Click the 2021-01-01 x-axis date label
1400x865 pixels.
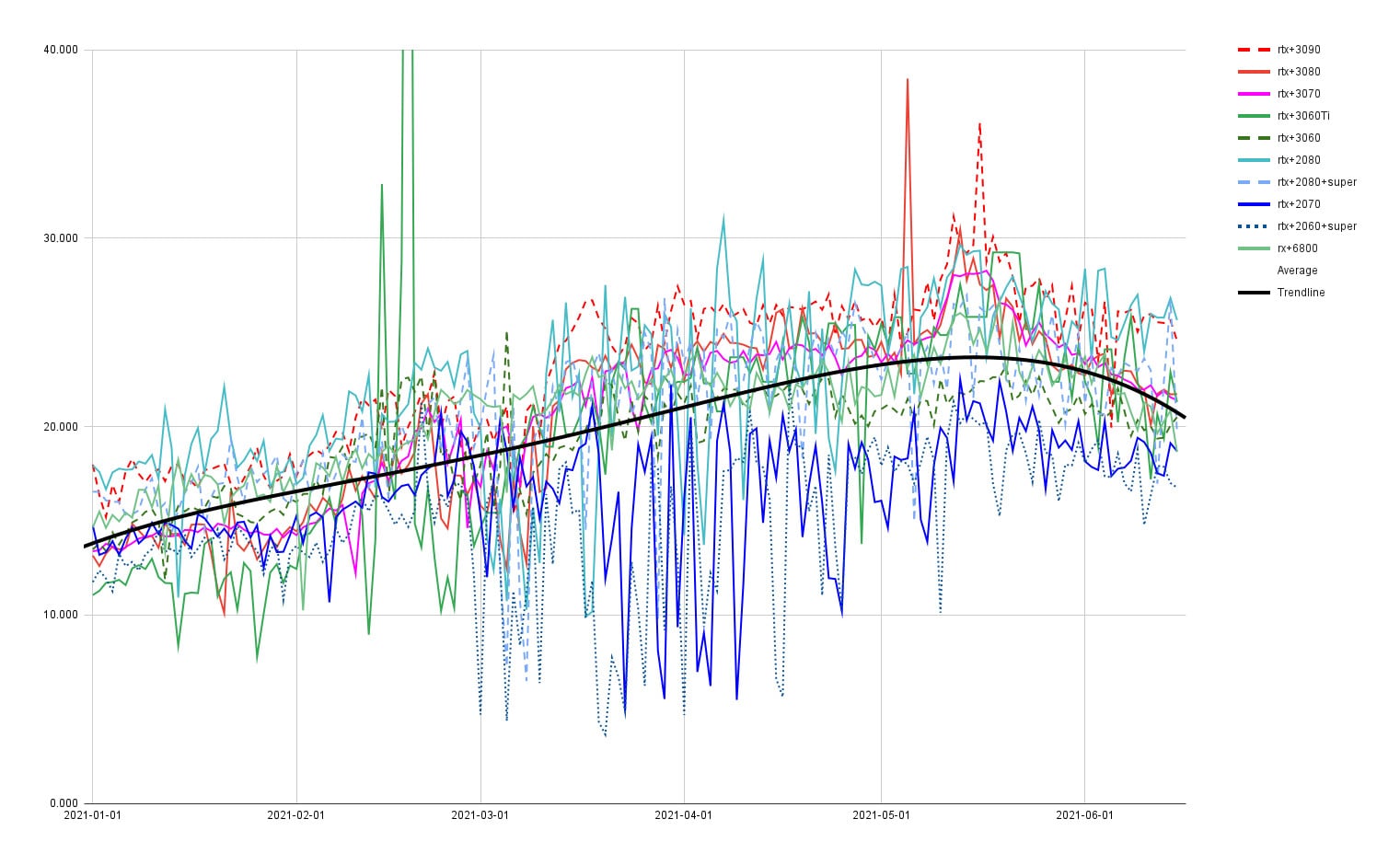pos(92,815)
